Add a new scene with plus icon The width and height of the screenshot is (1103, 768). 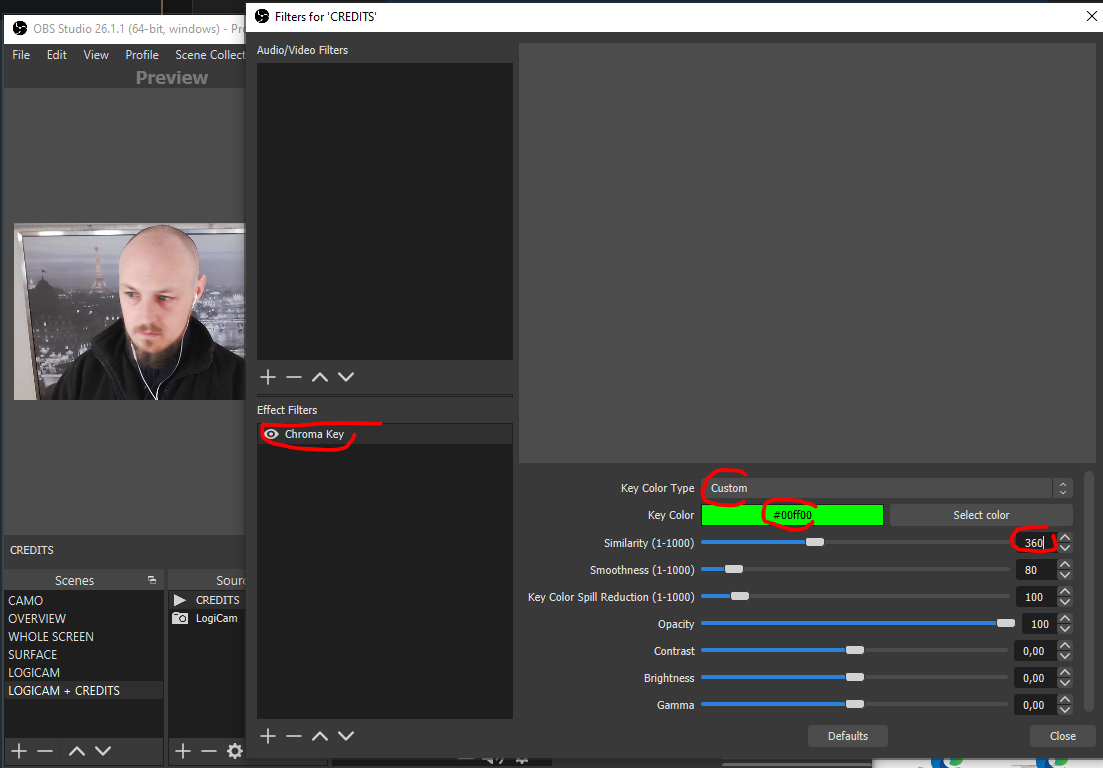pos(18,751)
